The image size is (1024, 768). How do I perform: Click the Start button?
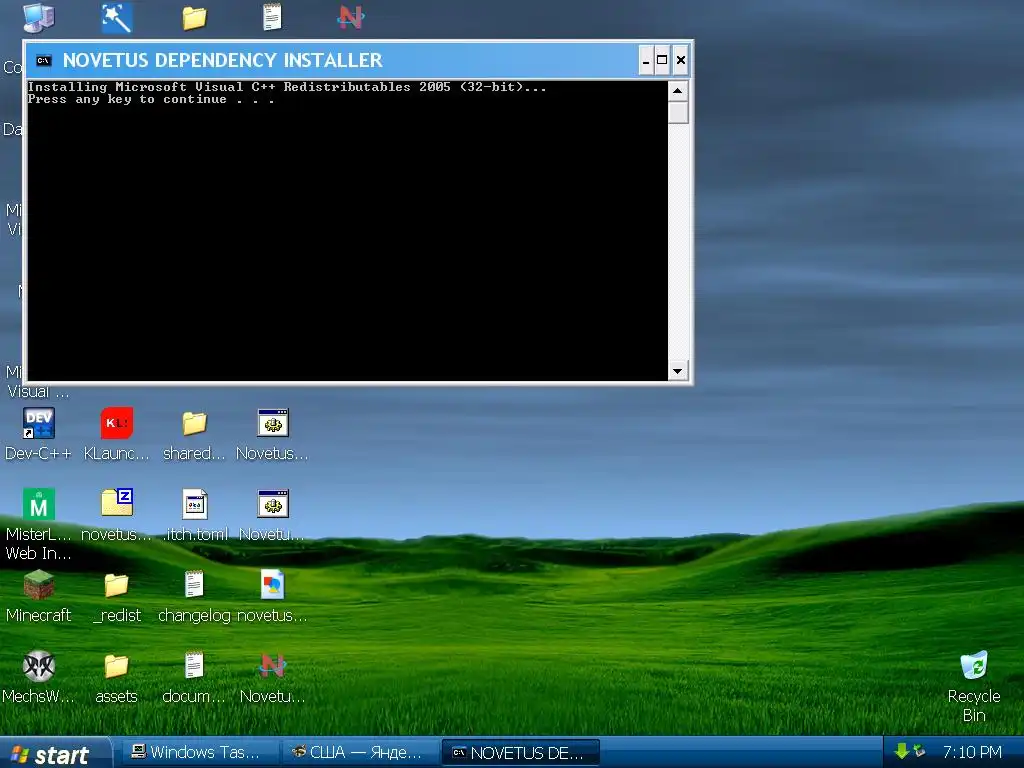pyautogui.click(x=55, y=754)
